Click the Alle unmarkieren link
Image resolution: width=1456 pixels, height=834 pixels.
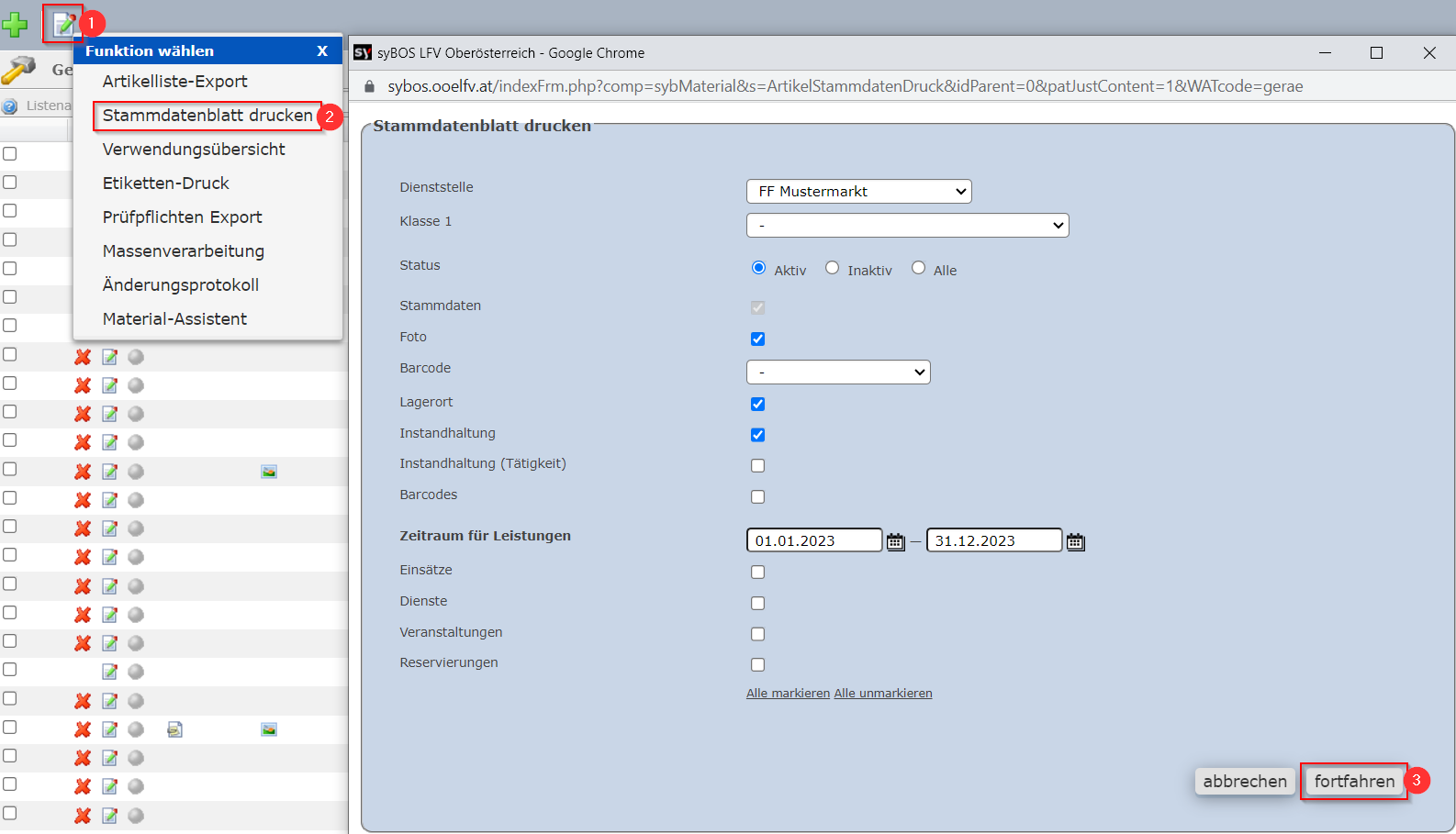pos(883,694)
